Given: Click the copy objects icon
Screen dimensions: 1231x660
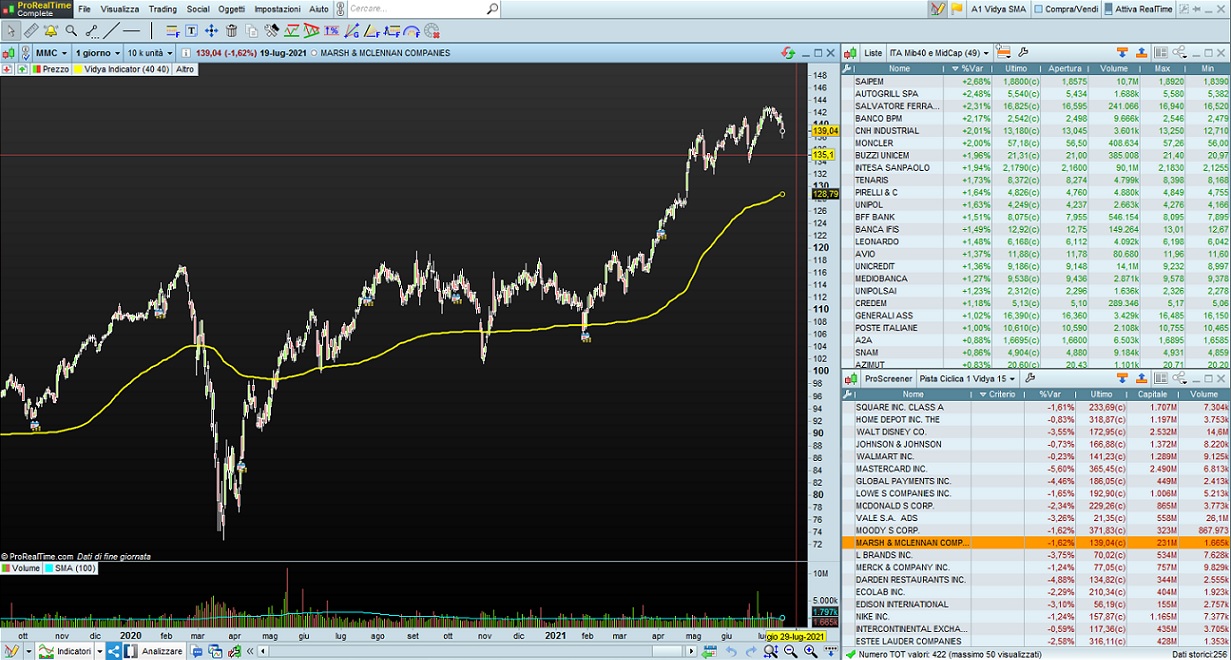Looking at the screenshot, I should coord(252,32).
